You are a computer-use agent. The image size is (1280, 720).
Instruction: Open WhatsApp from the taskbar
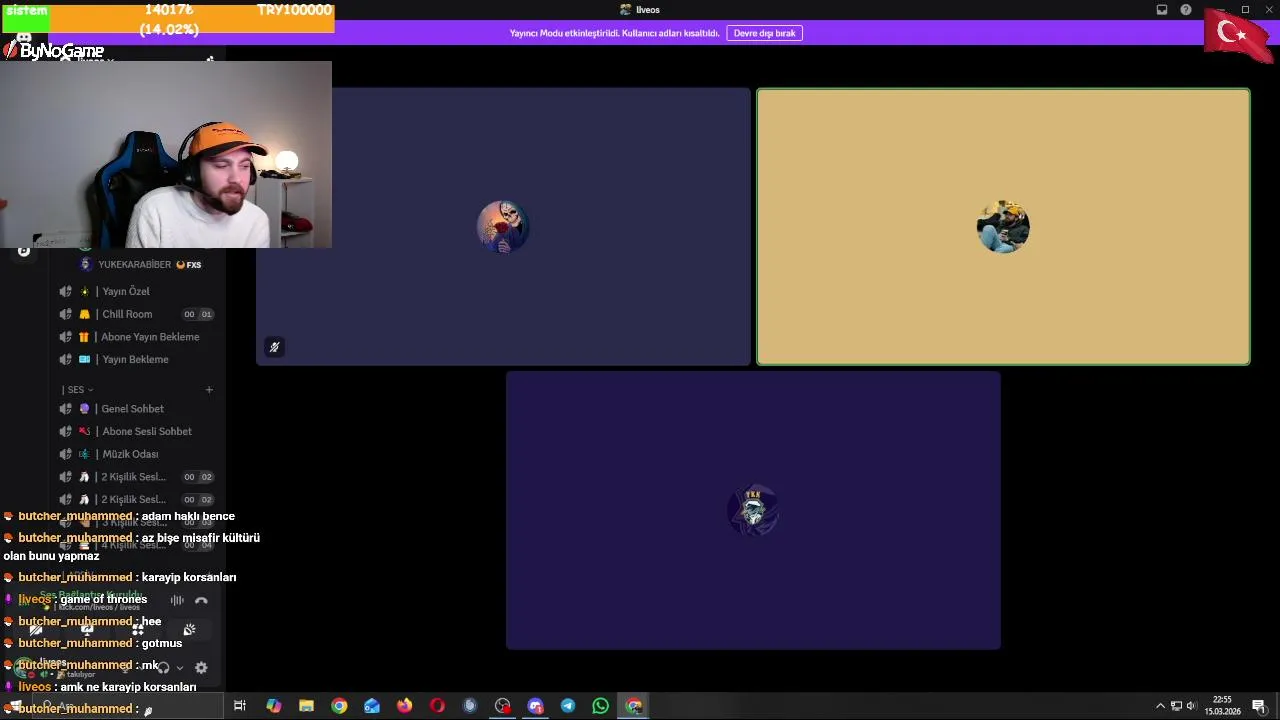pos(600,706)
